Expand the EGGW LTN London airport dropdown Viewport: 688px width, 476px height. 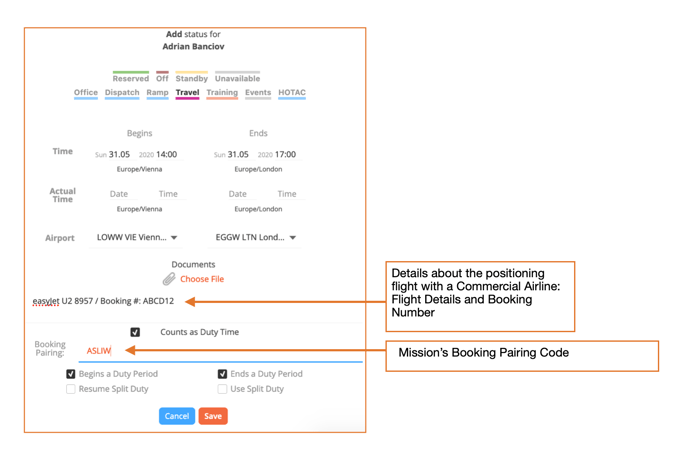[256, 238]
